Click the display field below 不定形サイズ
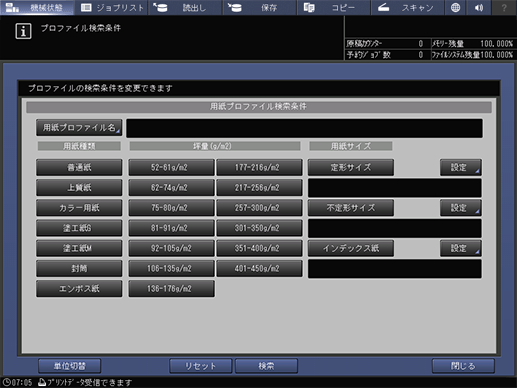This screenshot has width=517, height=388. (x=395, y=228)
